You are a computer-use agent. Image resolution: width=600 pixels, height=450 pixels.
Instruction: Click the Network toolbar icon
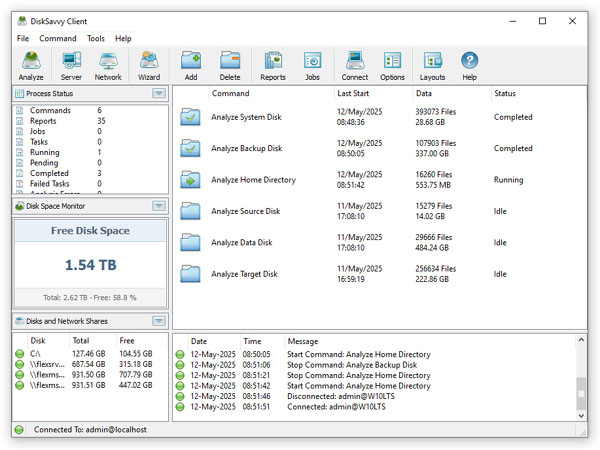108,65
